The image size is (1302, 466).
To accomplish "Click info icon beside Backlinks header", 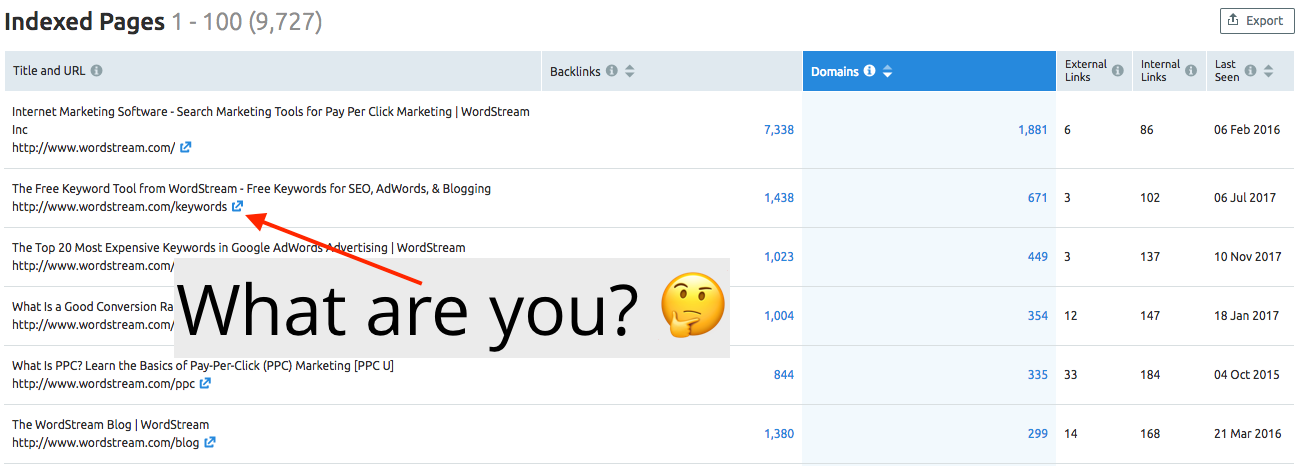I will pos(611,71).
